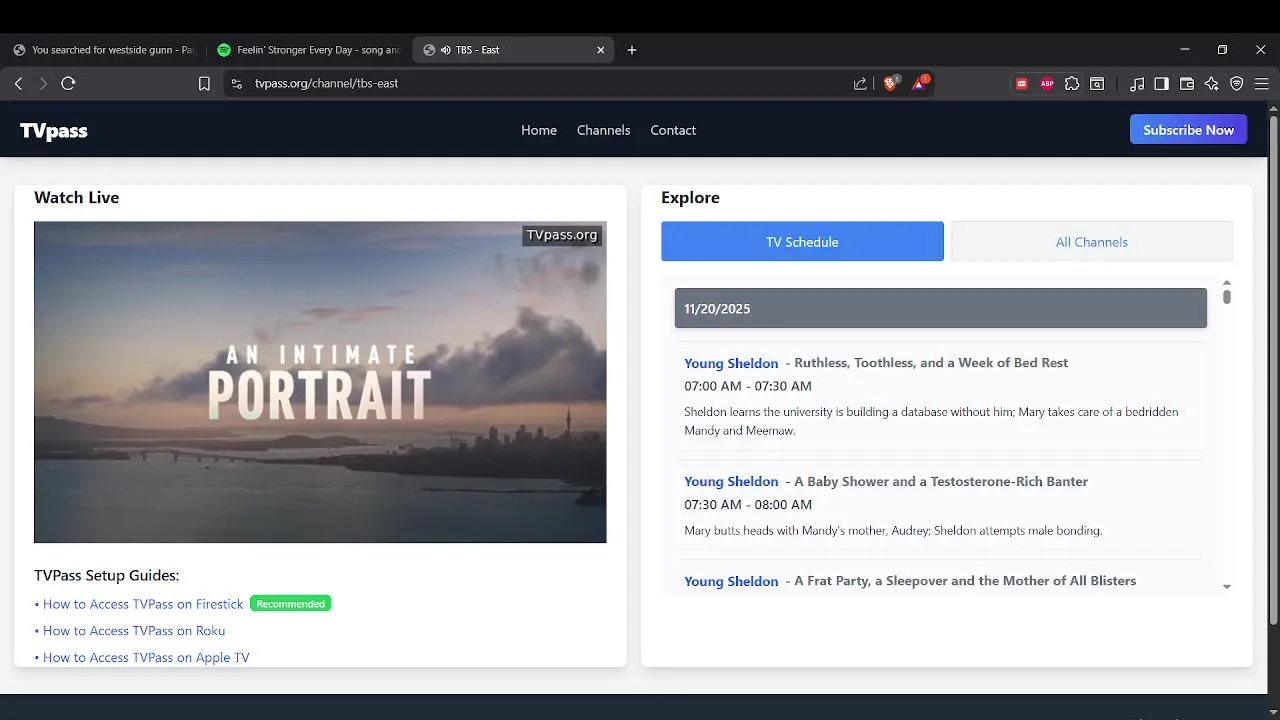Open How to Access TVPass on Roku link
The width and height of the screenshot is (1280, 720).
coord(134,631)
